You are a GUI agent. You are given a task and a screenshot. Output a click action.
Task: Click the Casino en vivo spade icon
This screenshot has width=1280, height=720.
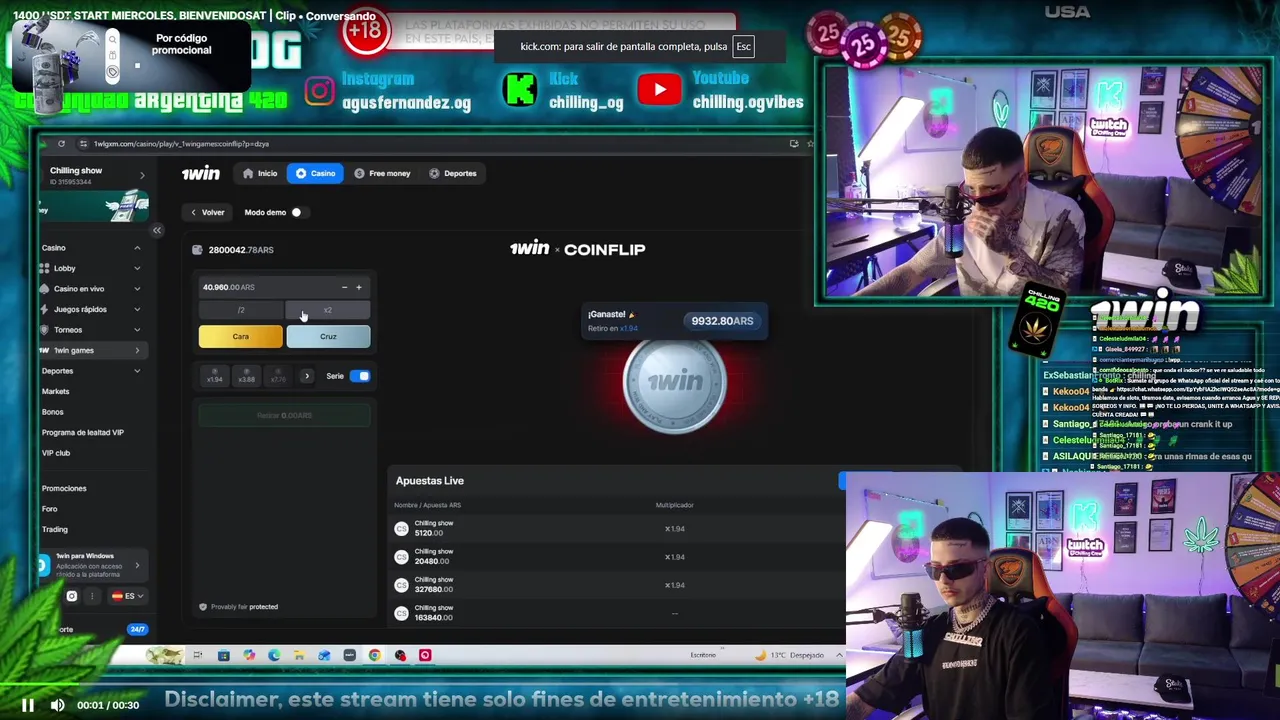click(44, 289)
